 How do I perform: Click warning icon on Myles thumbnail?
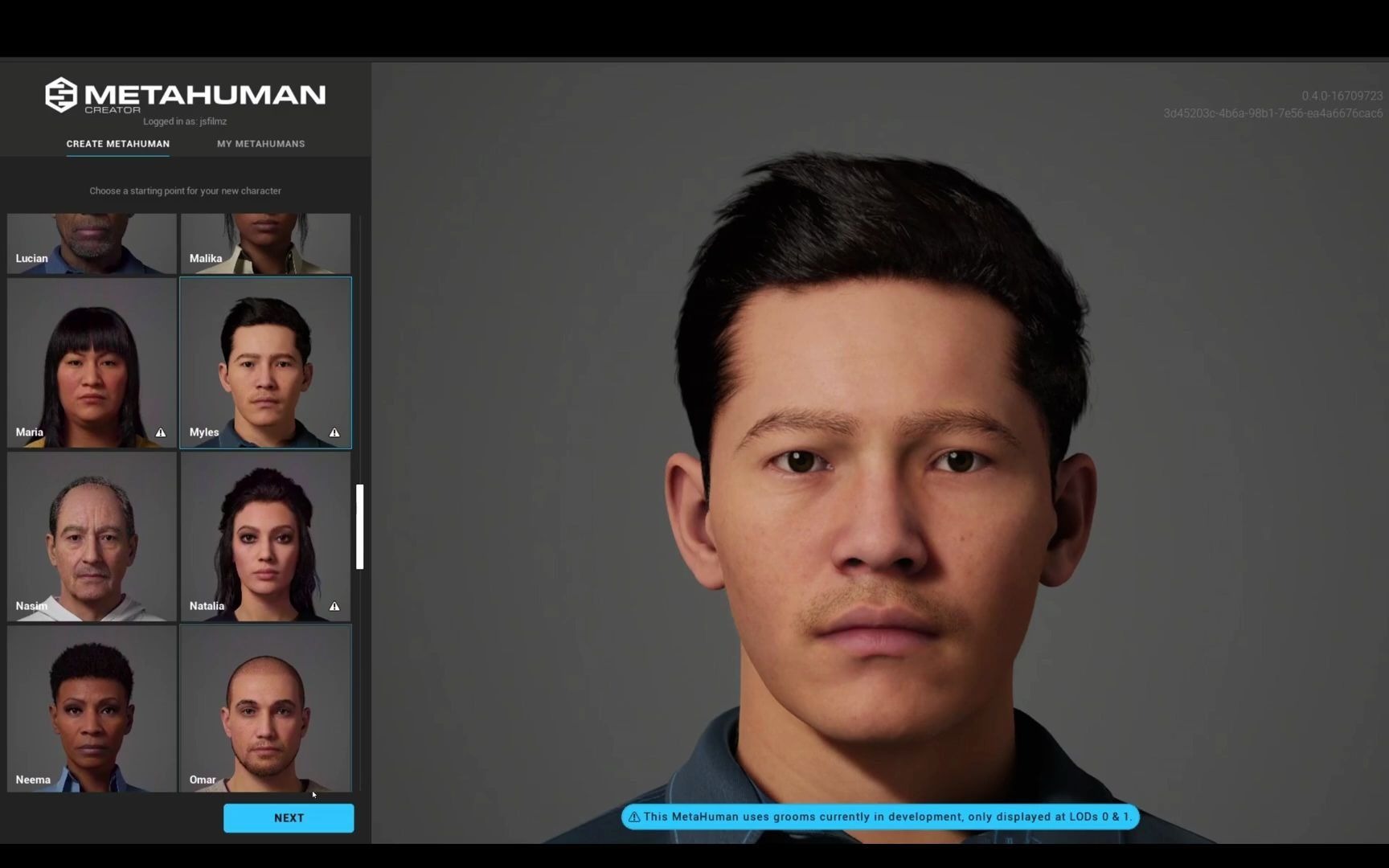[334, 432]
